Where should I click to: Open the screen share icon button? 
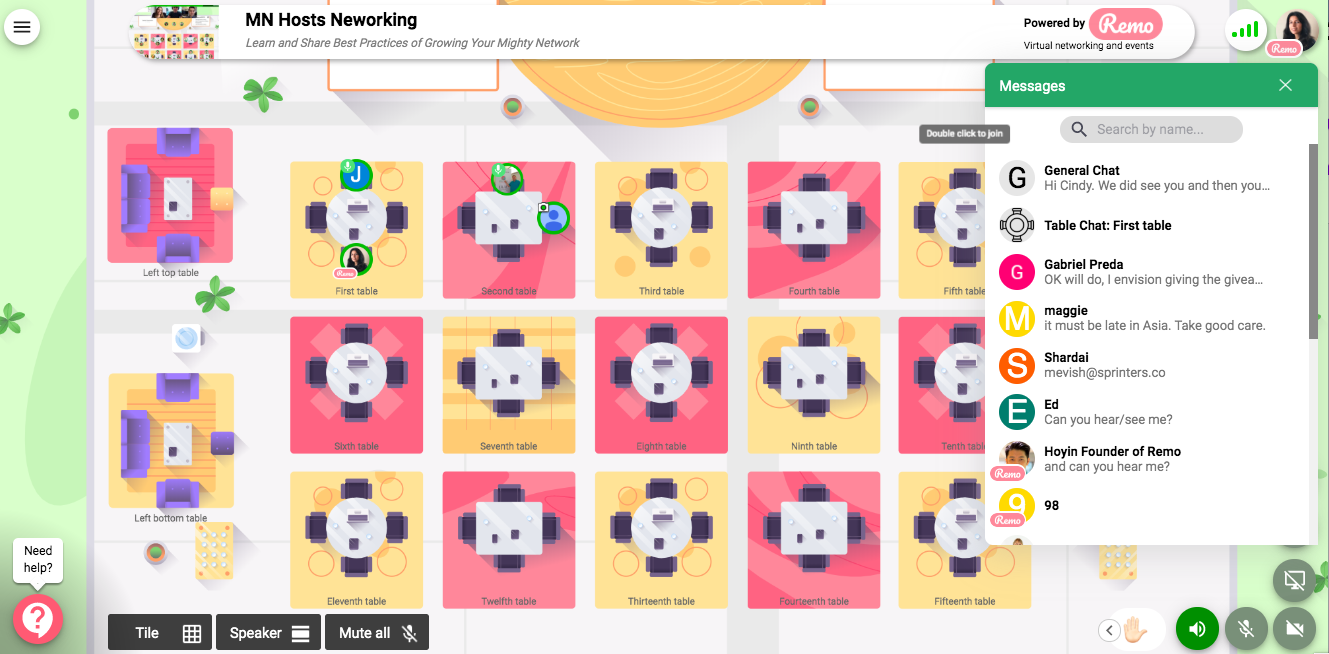(1293, 579)
